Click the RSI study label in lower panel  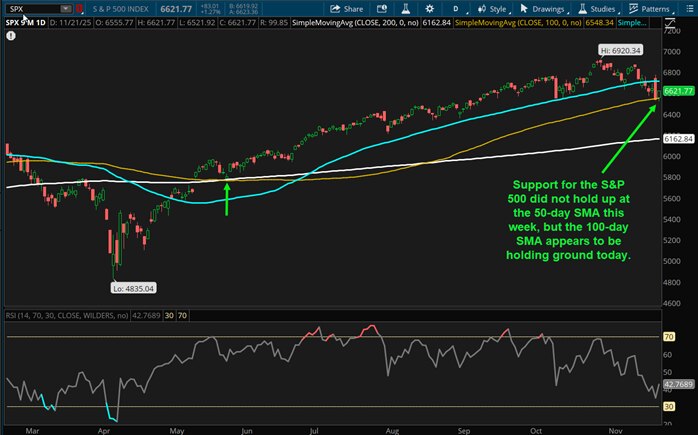pyautogui.click(x=67, y=315)
